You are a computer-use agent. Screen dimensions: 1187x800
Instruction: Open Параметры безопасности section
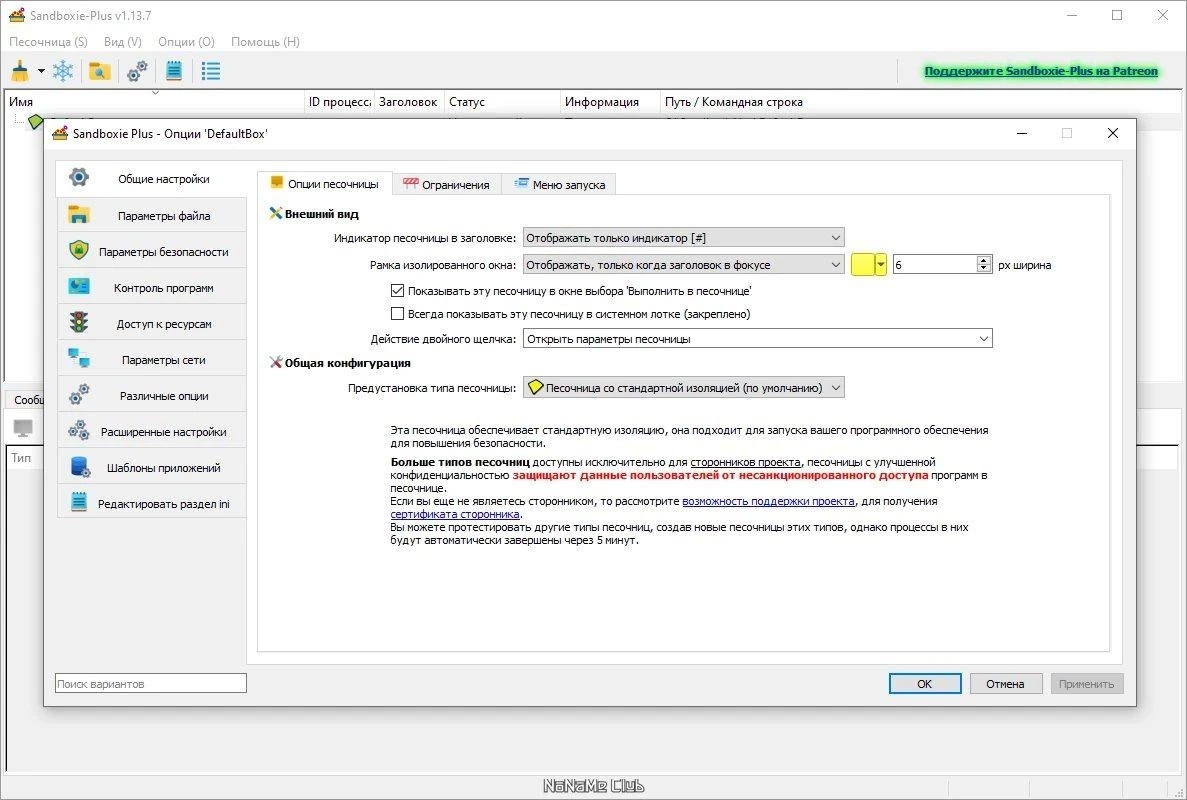(151, 251)
